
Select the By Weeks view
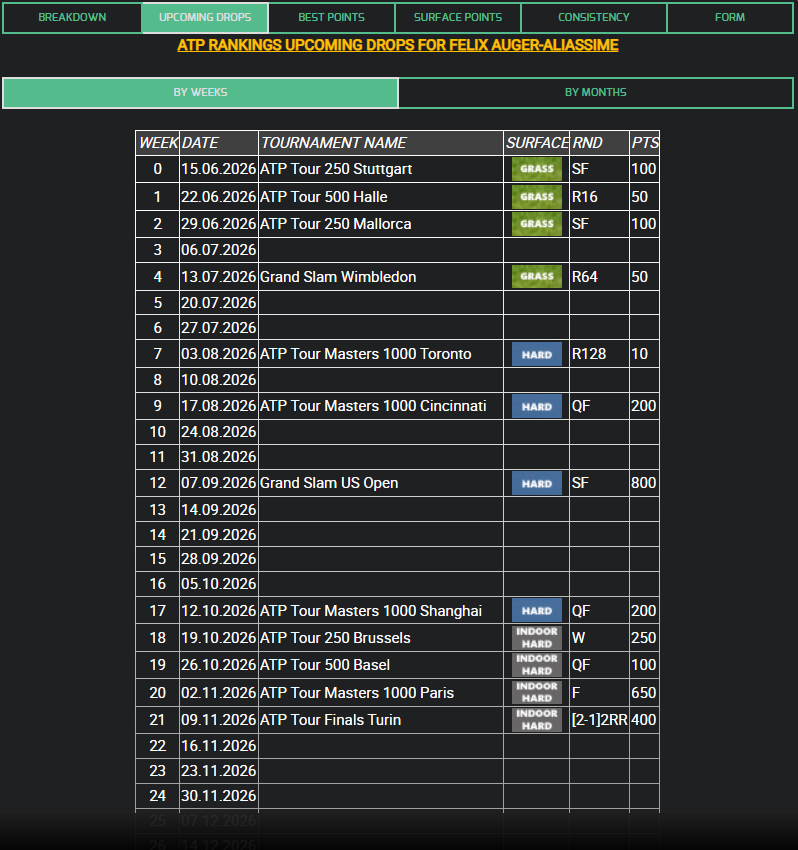pos(201,93)
